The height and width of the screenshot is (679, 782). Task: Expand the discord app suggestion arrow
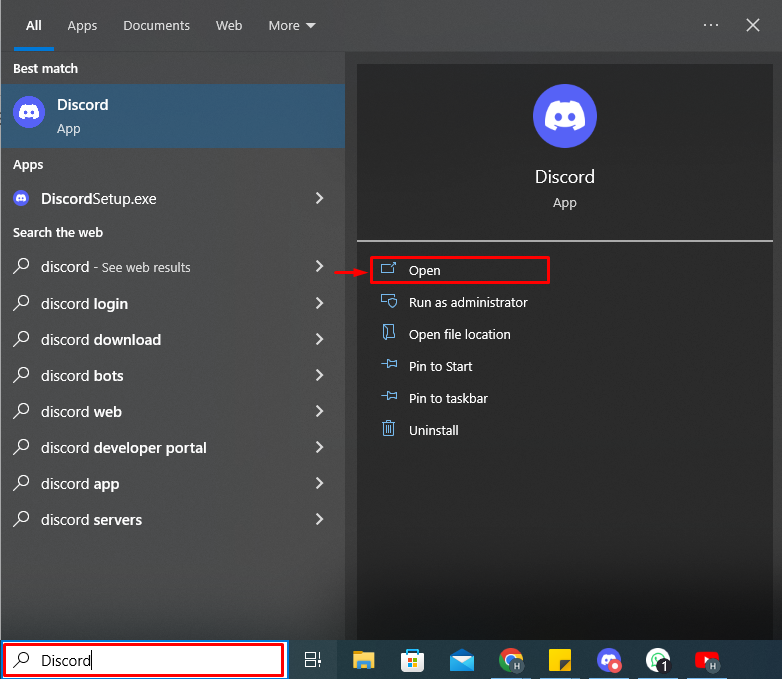pos(320,483)
